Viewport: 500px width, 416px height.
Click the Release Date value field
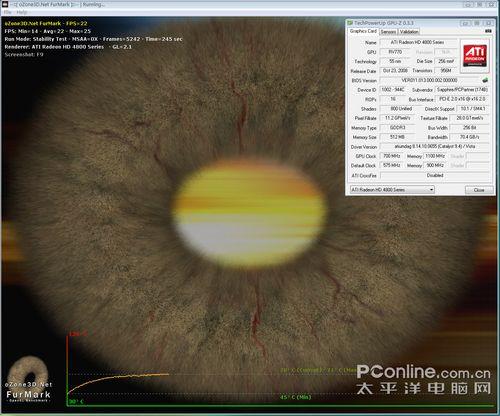(395, 71)
